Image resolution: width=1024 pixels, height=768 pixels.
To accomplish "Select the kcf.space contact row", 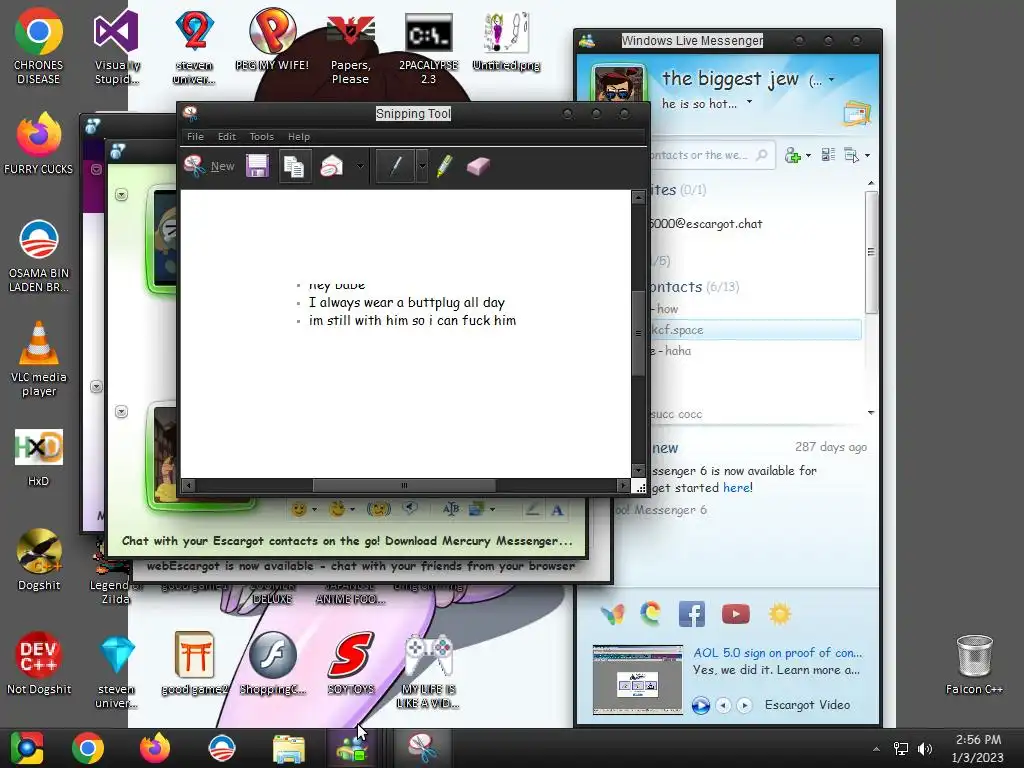I will tap(756, 330).
